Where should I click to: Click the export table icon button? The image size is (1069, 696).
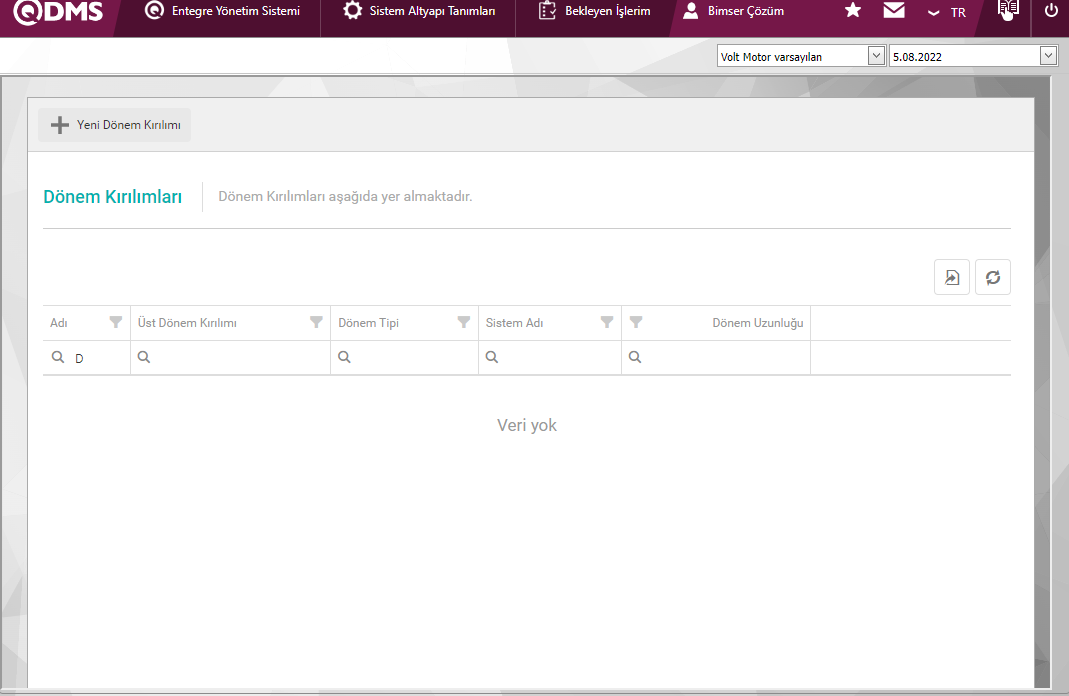coord(952,278)
